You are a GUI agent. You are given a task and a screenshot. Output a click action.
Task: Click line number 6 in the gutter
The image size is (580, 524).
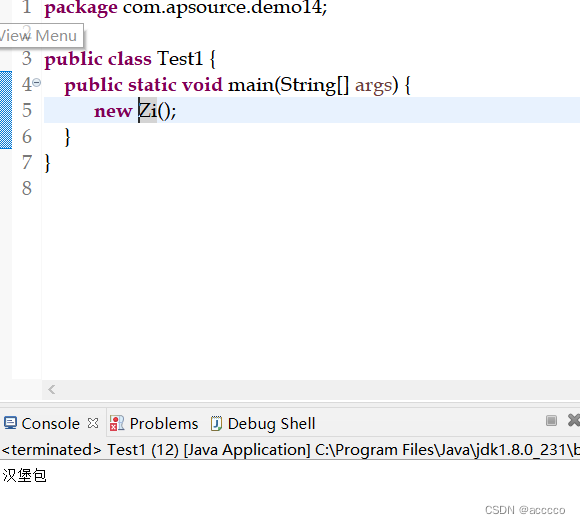pos(27,136)
